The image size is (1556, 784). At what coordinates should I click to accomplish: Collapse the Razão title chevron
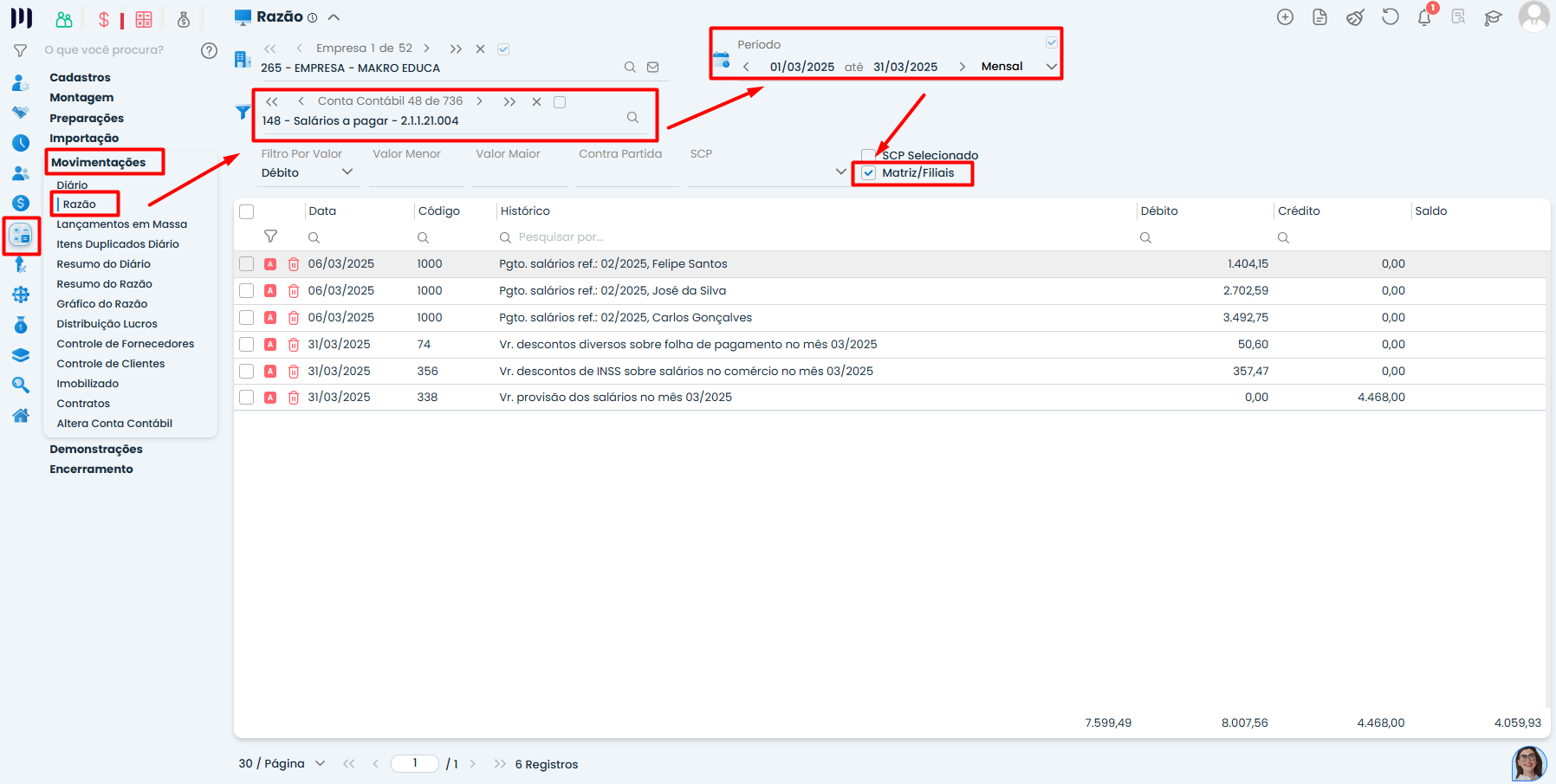click(334, 17)
